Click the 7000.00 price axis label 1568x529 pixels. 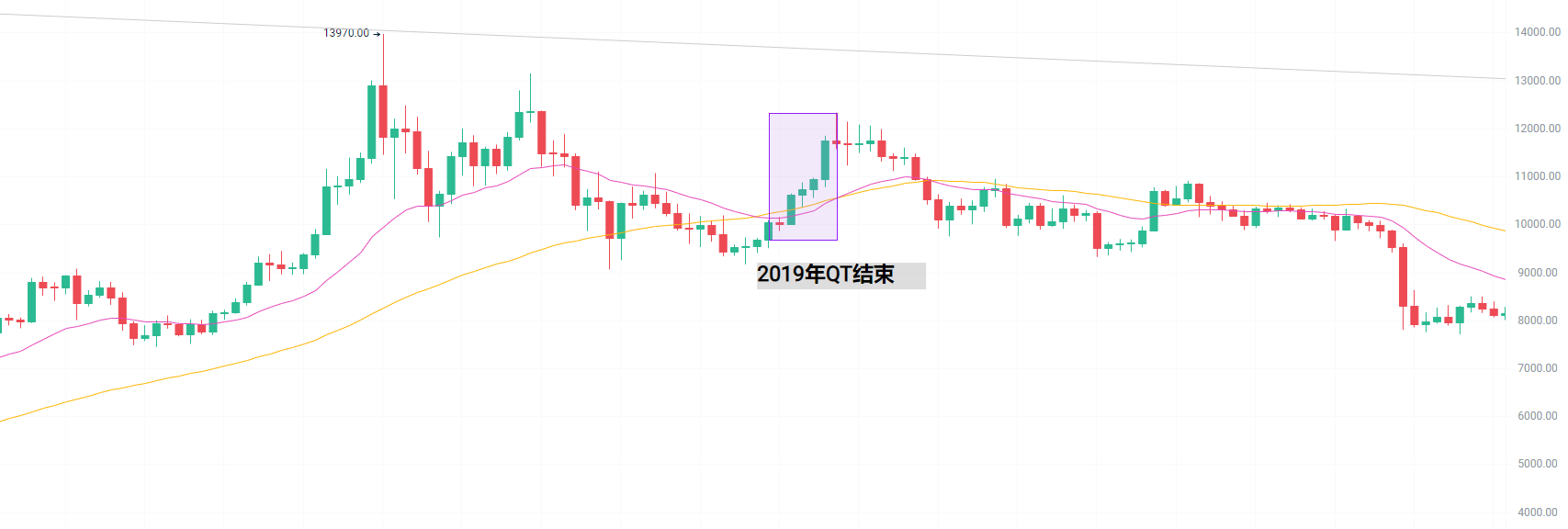1537,368
